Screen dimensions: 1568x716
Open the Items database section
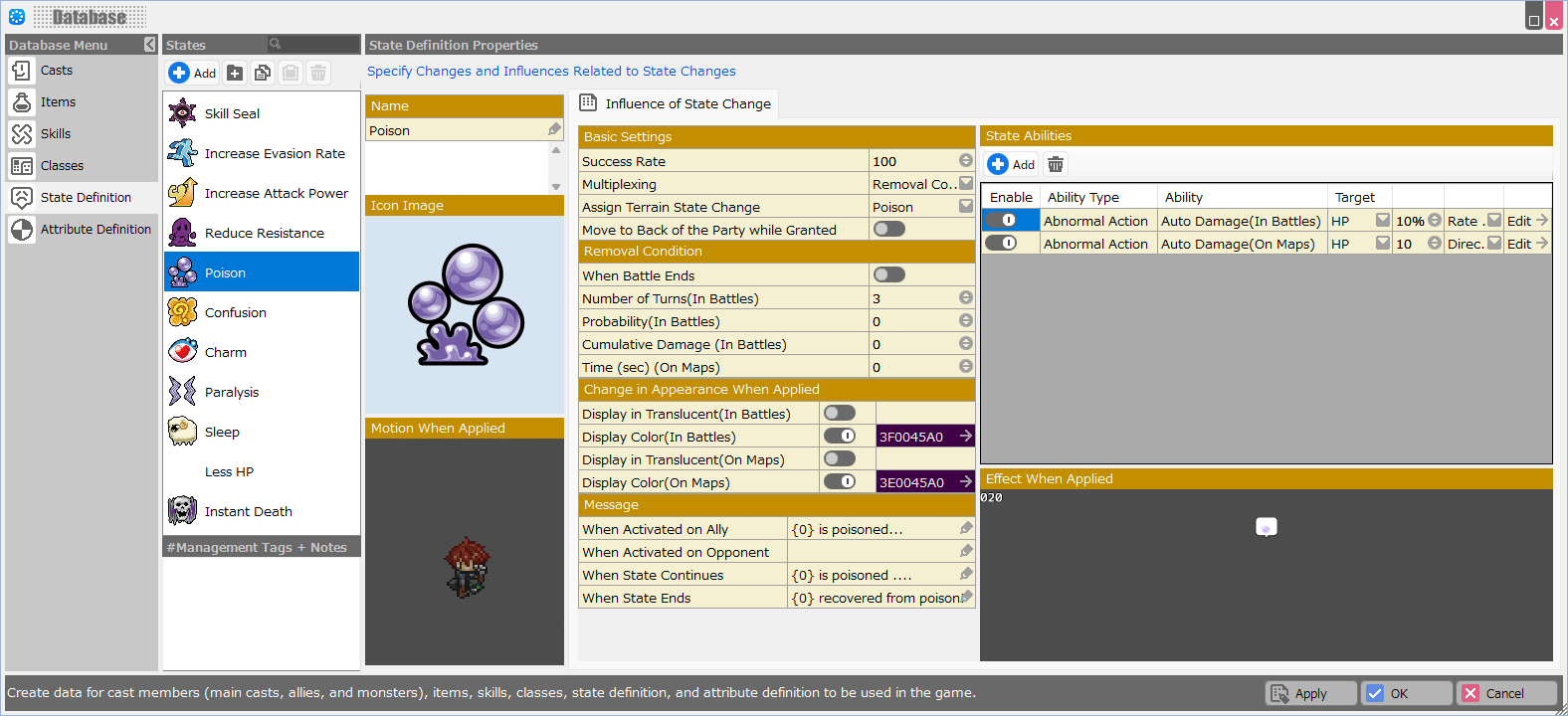[x=58, y=102]
